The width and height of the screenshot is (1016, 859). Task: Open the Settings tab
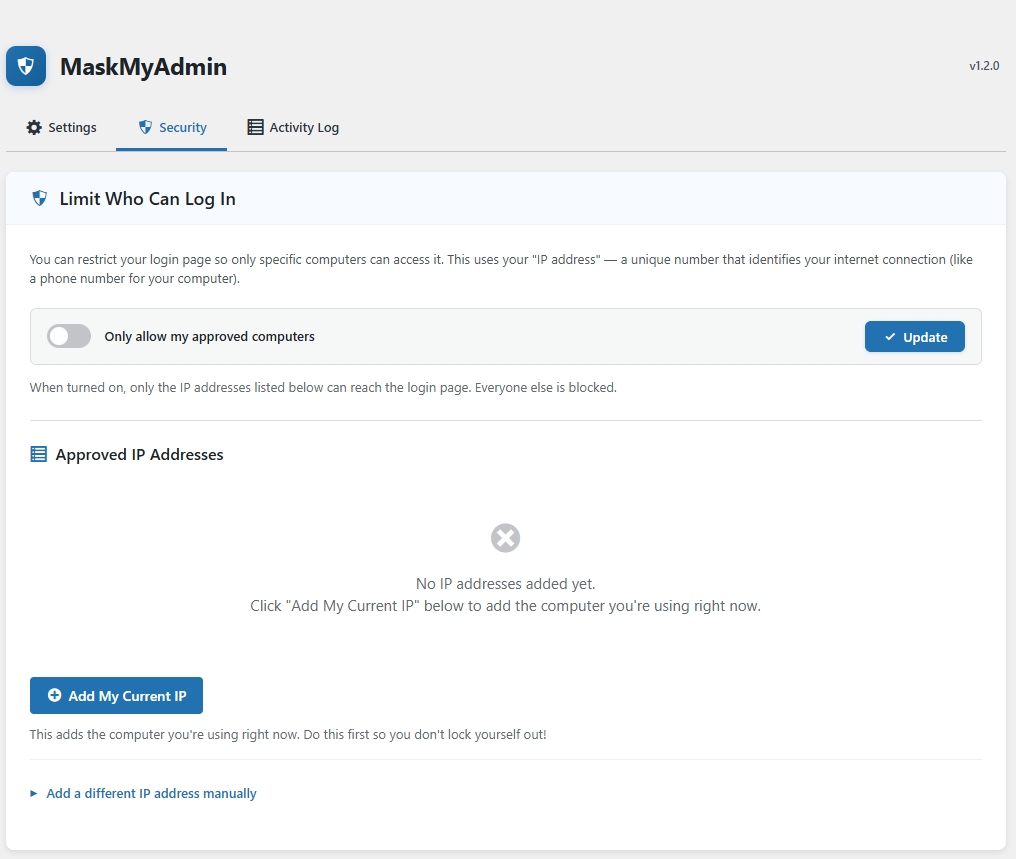point(61,127)
